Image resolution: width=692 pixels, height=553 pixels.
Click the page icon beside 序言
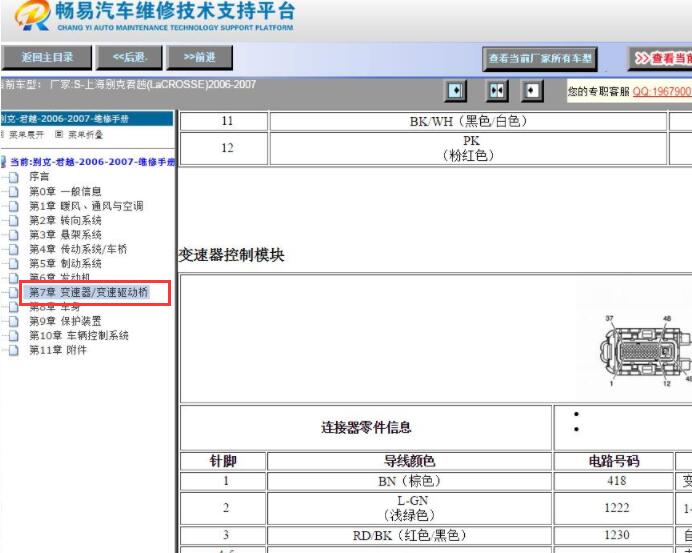pyautogui.click(x=14, y=177)
